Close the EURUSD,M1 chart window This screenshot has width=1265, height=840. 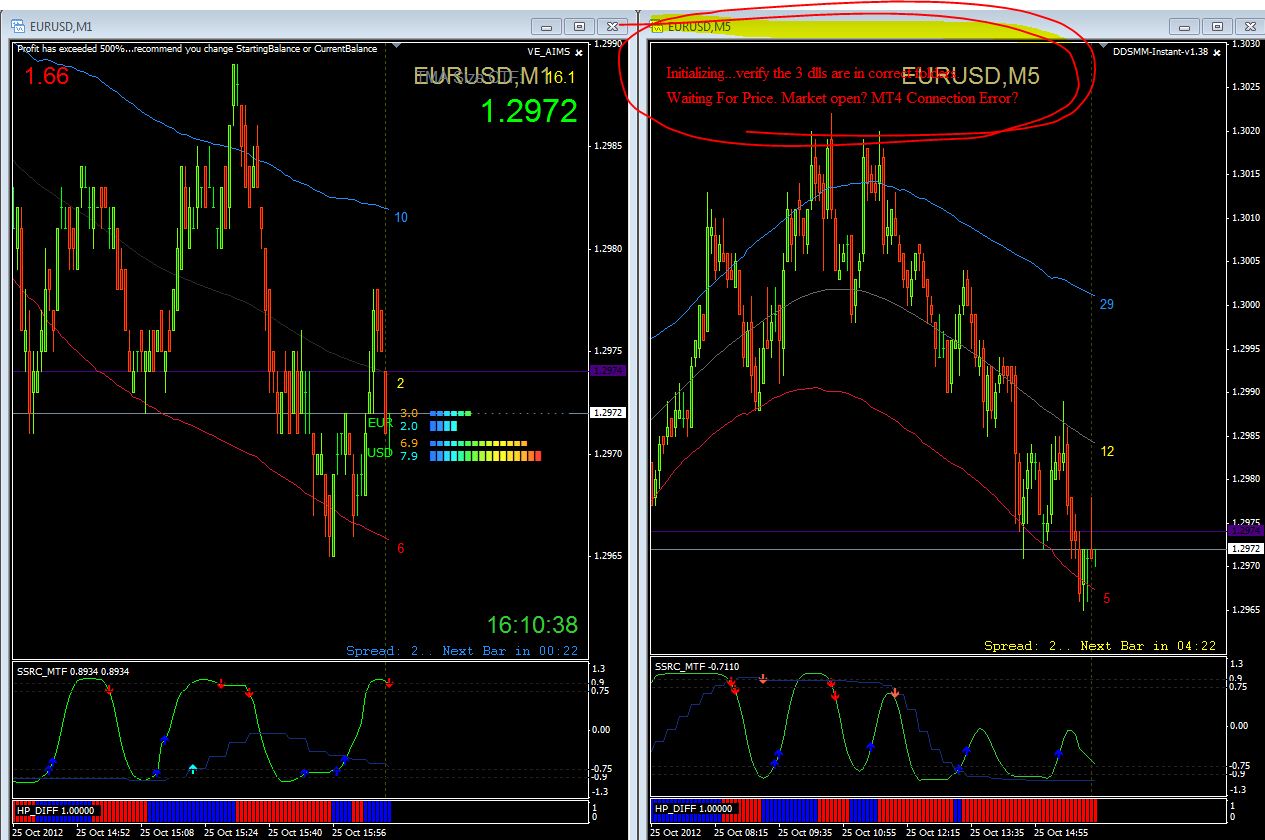click(612, 27)
